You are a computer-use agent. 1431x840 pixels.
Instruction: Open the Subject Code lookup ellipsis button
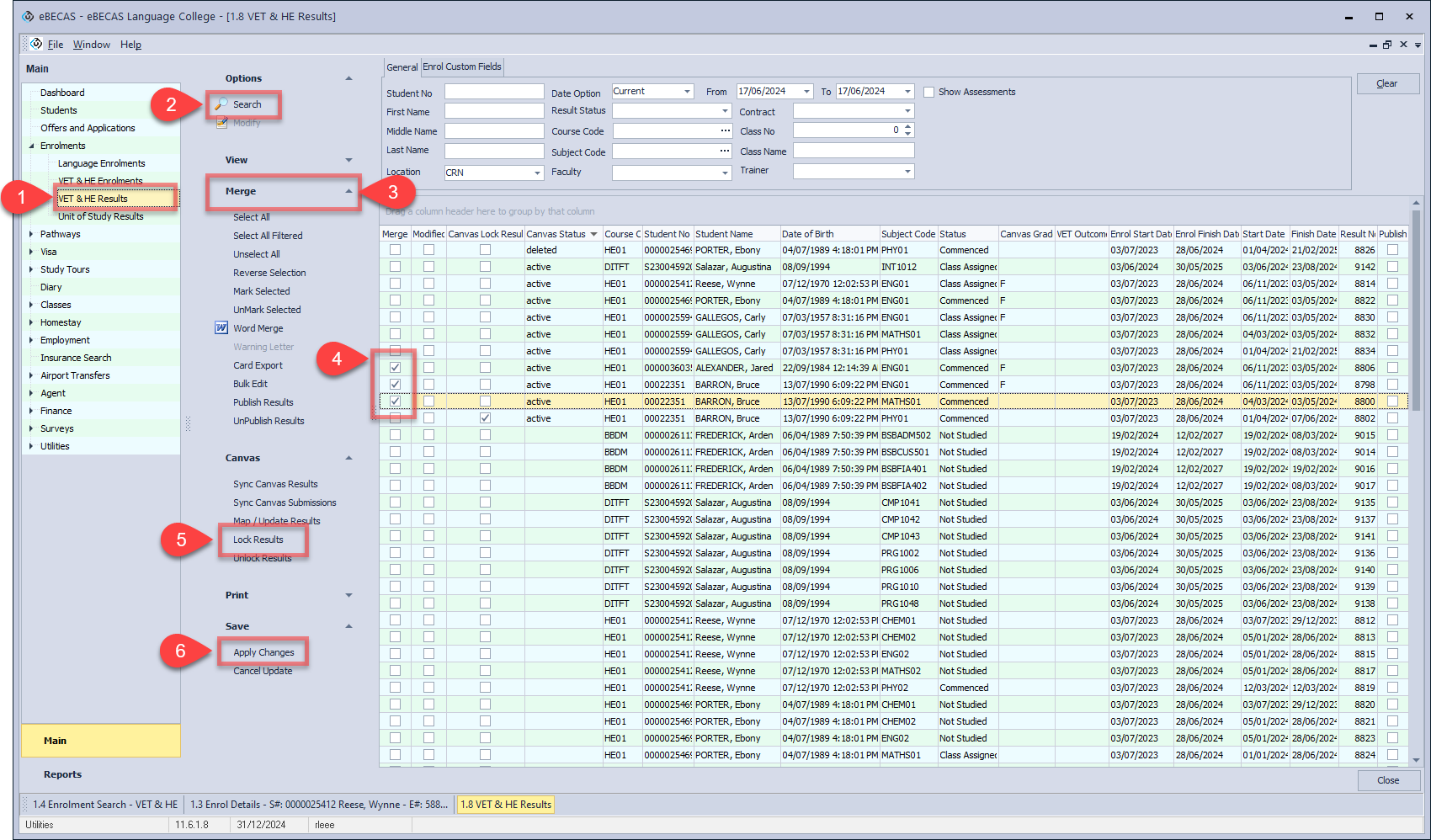click(725, 151)
